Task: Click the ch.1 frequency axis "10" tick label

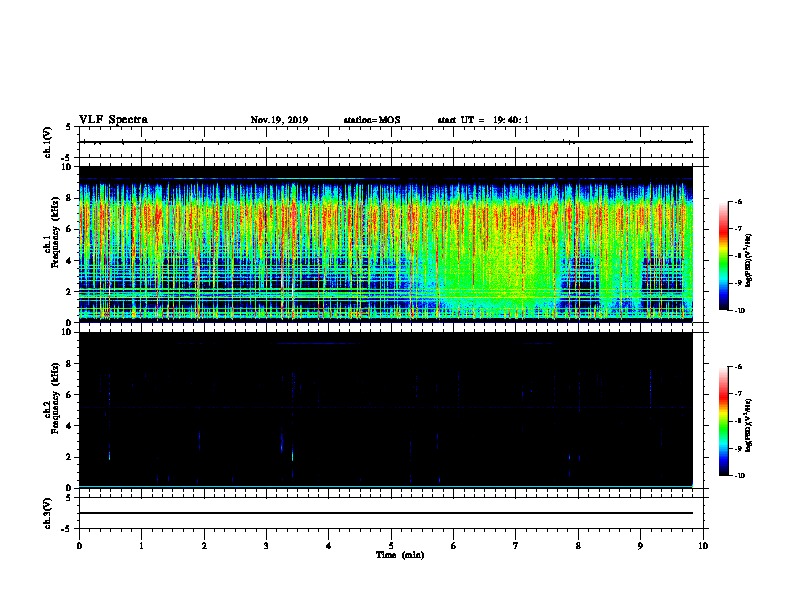Action: (x=66, y=167)
